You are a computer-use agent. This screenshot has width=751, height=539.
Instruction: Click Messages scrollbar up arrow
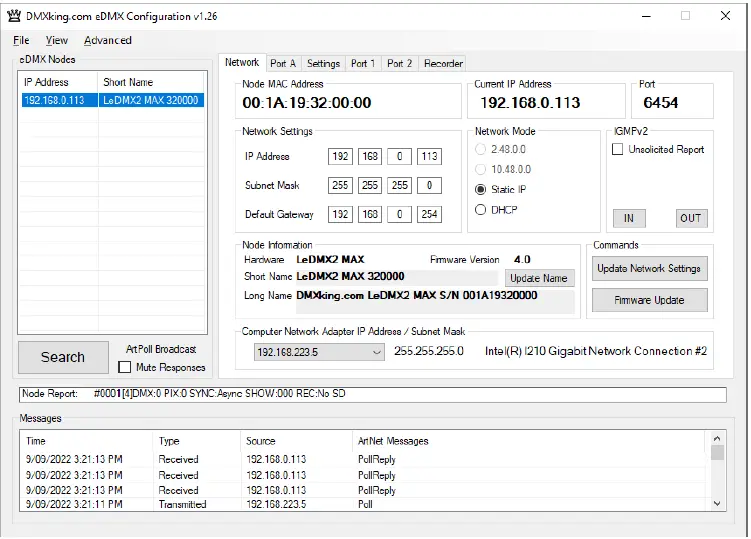click(717, 438)
